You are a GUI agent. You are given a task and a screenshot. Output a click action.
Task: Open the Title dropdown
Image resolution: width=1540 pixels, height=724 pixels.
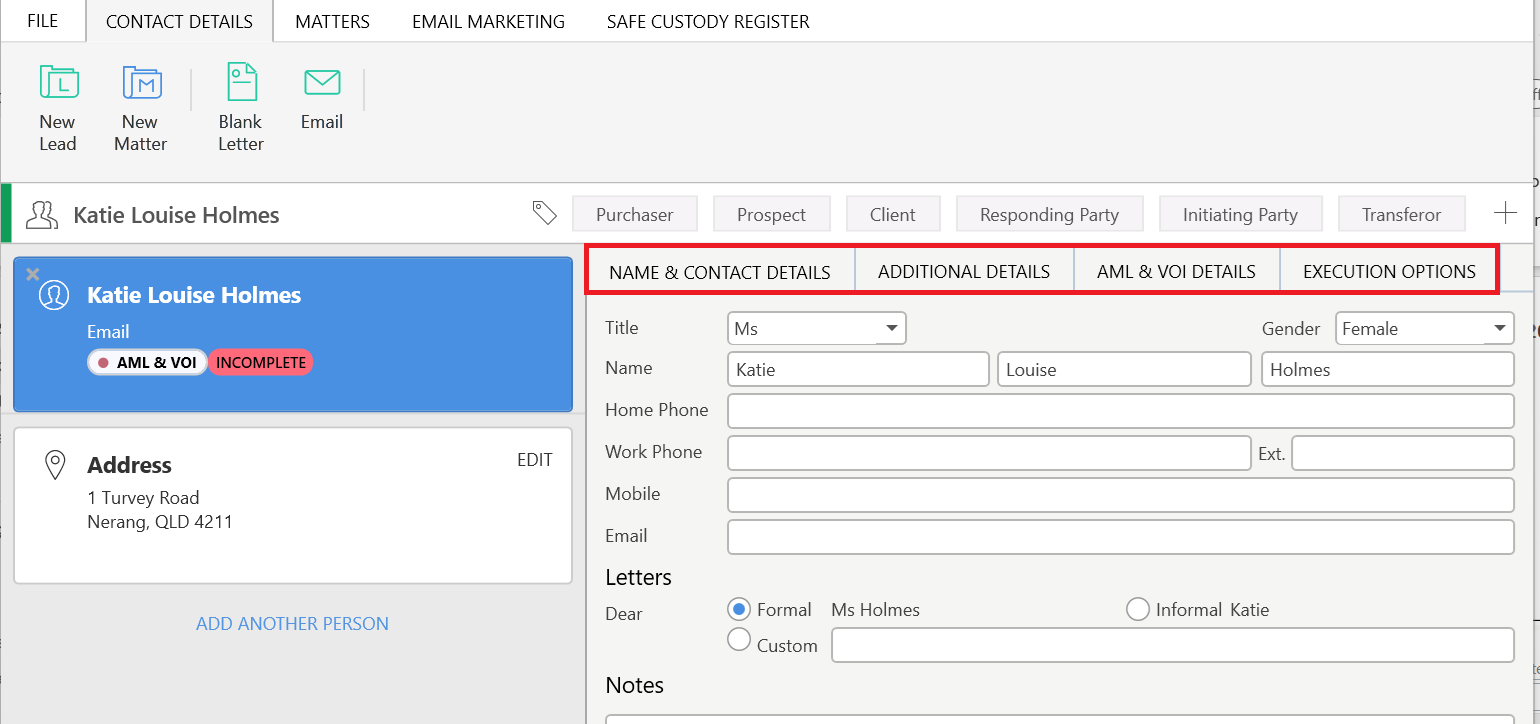(890, 329)
